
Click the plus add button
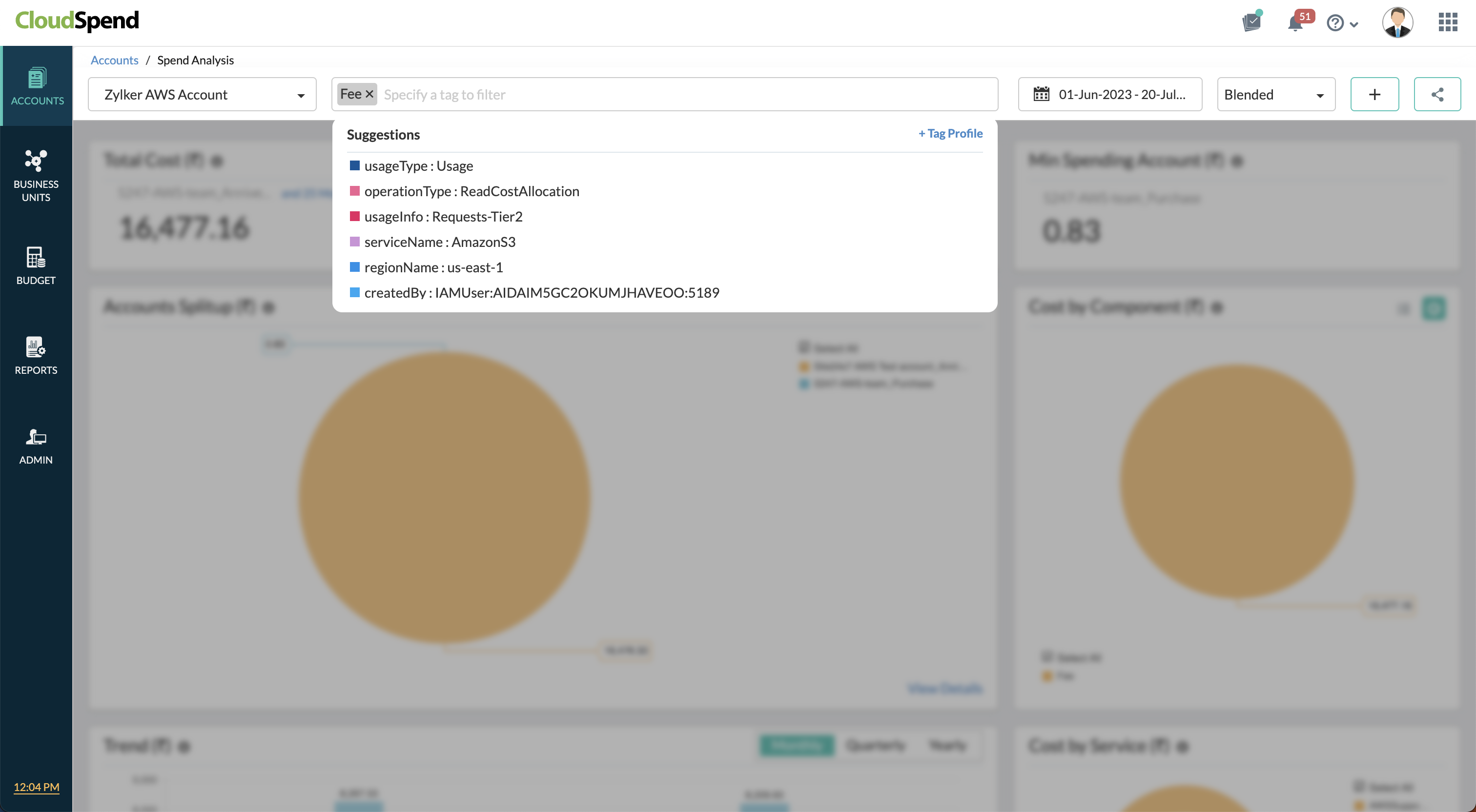[1374, 95]
